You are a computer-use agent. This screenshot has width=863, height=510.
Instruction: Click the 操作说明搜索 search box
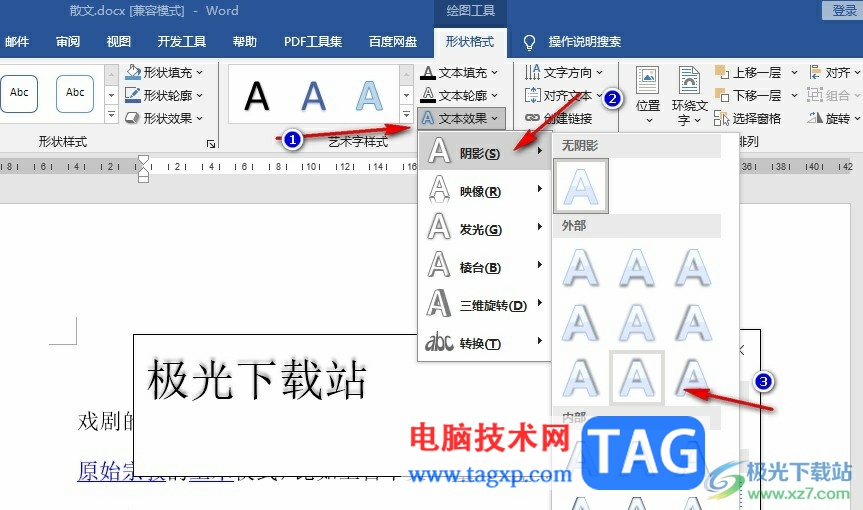pos(585,42)
